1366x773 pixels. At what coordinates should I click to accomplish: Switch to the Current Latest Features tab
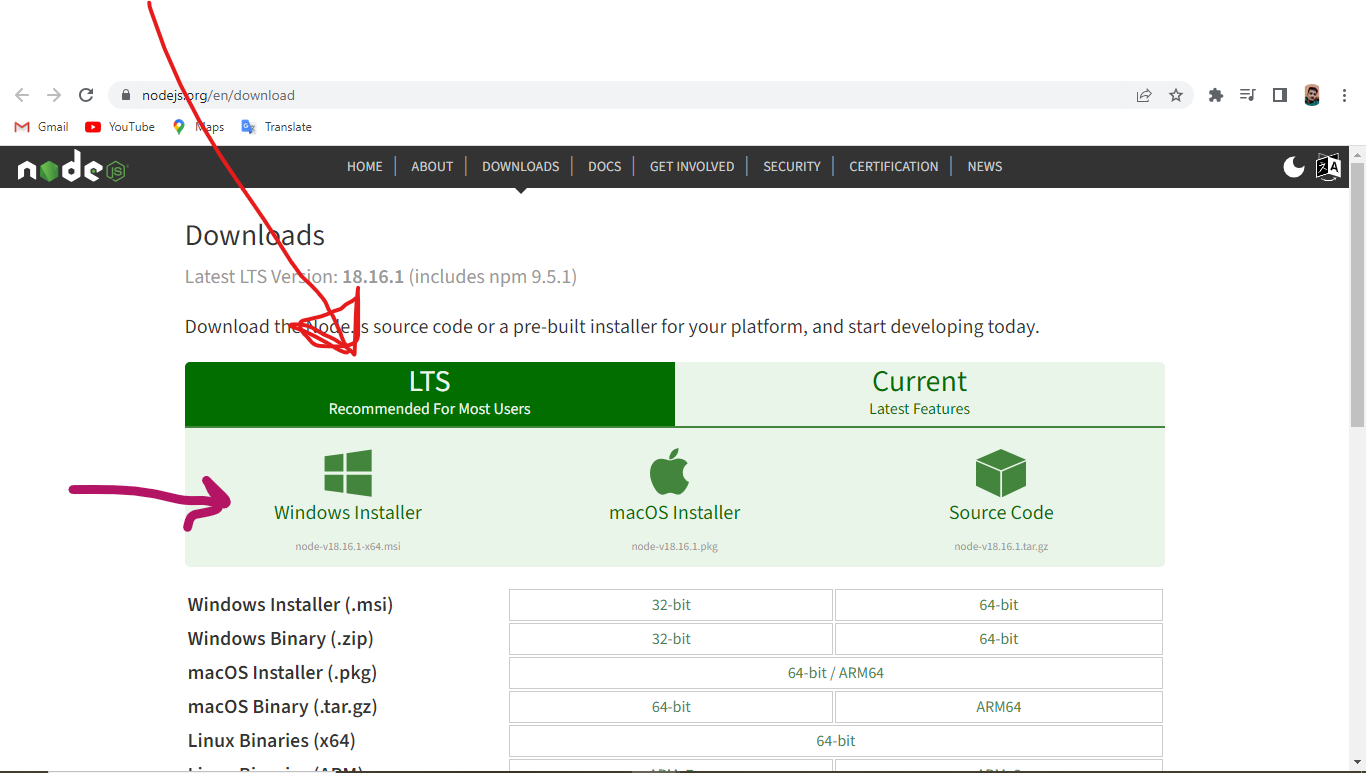click(x=920, y=394)
